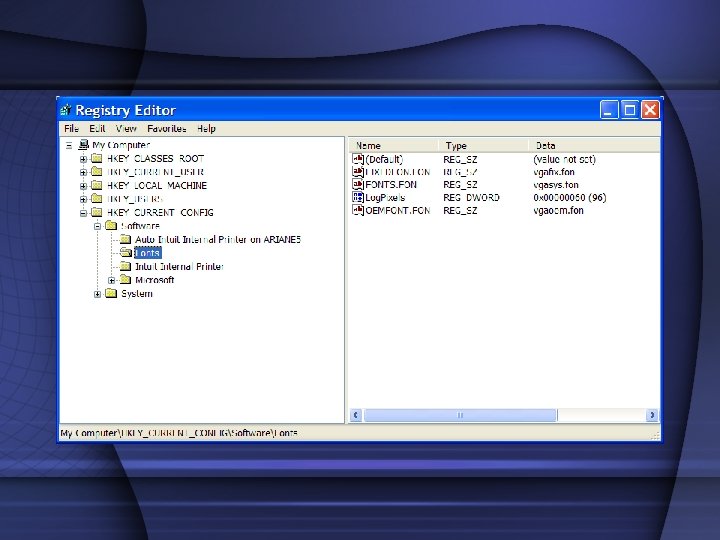Expand HKEY_USERS node
This screenshot has height=540, width=720.
pyautogui.click(x=83, y=200)
